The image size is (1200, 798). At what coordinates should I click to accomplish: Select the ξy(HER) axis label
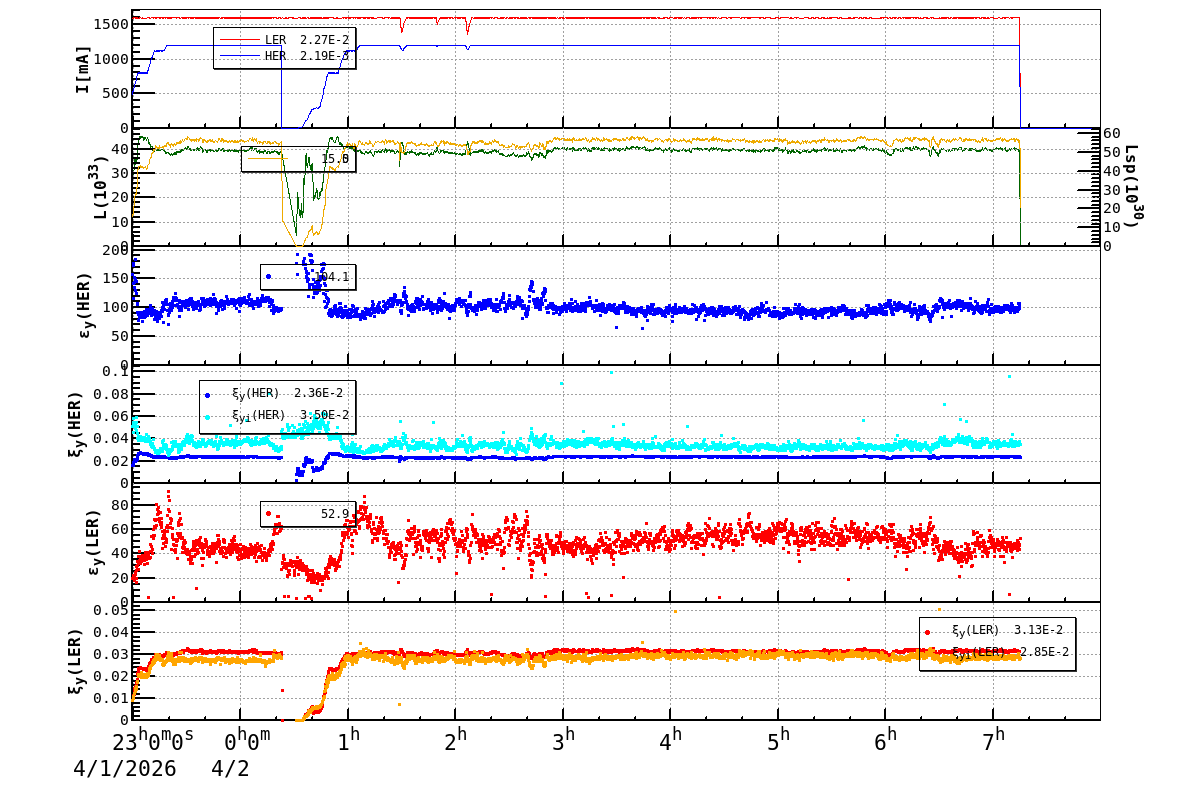(x=76, y=423)
